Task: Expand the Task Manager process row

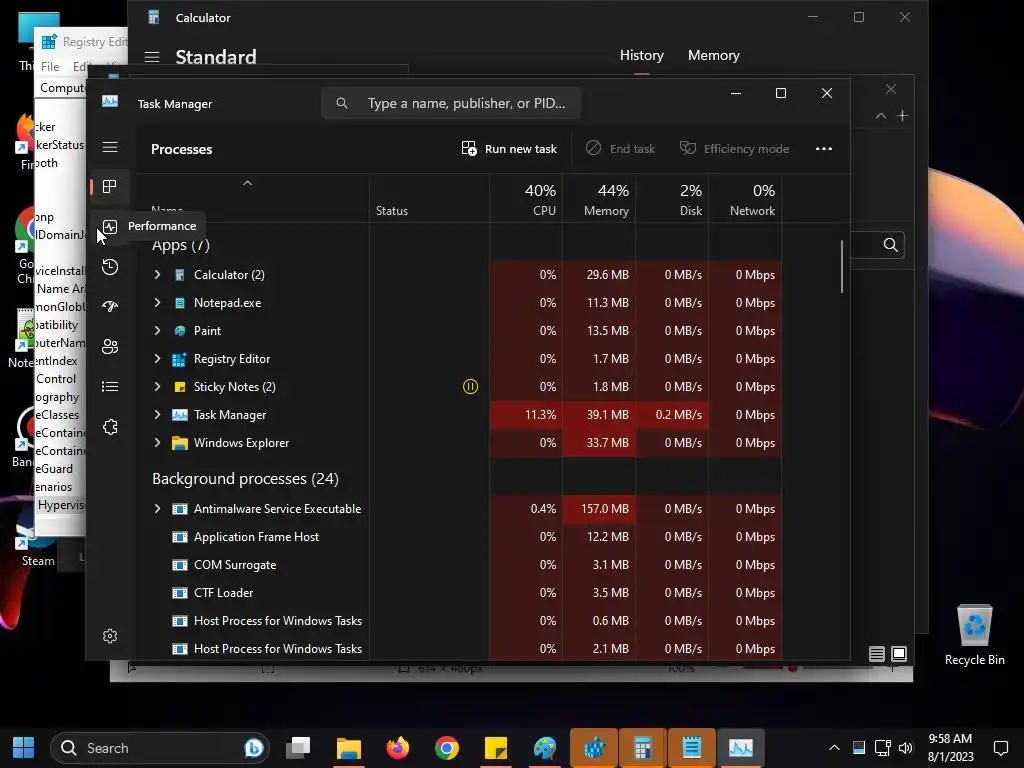Action: tap(157, 415)
